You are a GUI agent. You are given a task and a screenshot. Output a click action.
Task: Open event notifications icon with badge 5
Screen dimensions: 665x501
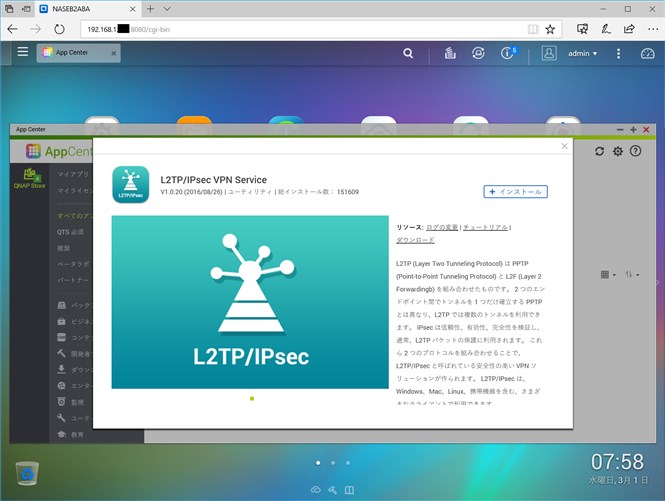click(x=508, y=53)
